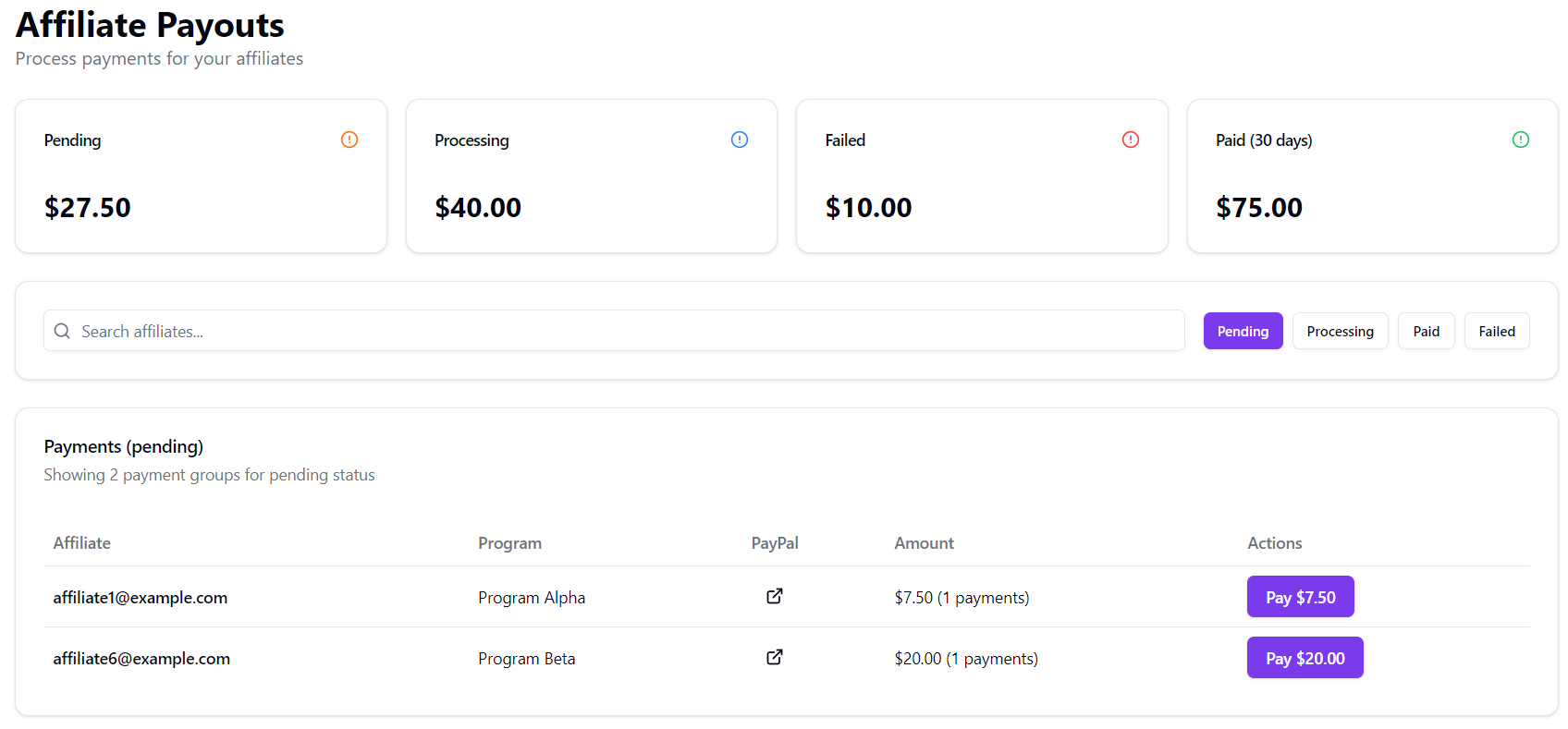Click the $20.00 (1 payments) amount
Viewport: 1568px width, 729px height.
[966, 659]
